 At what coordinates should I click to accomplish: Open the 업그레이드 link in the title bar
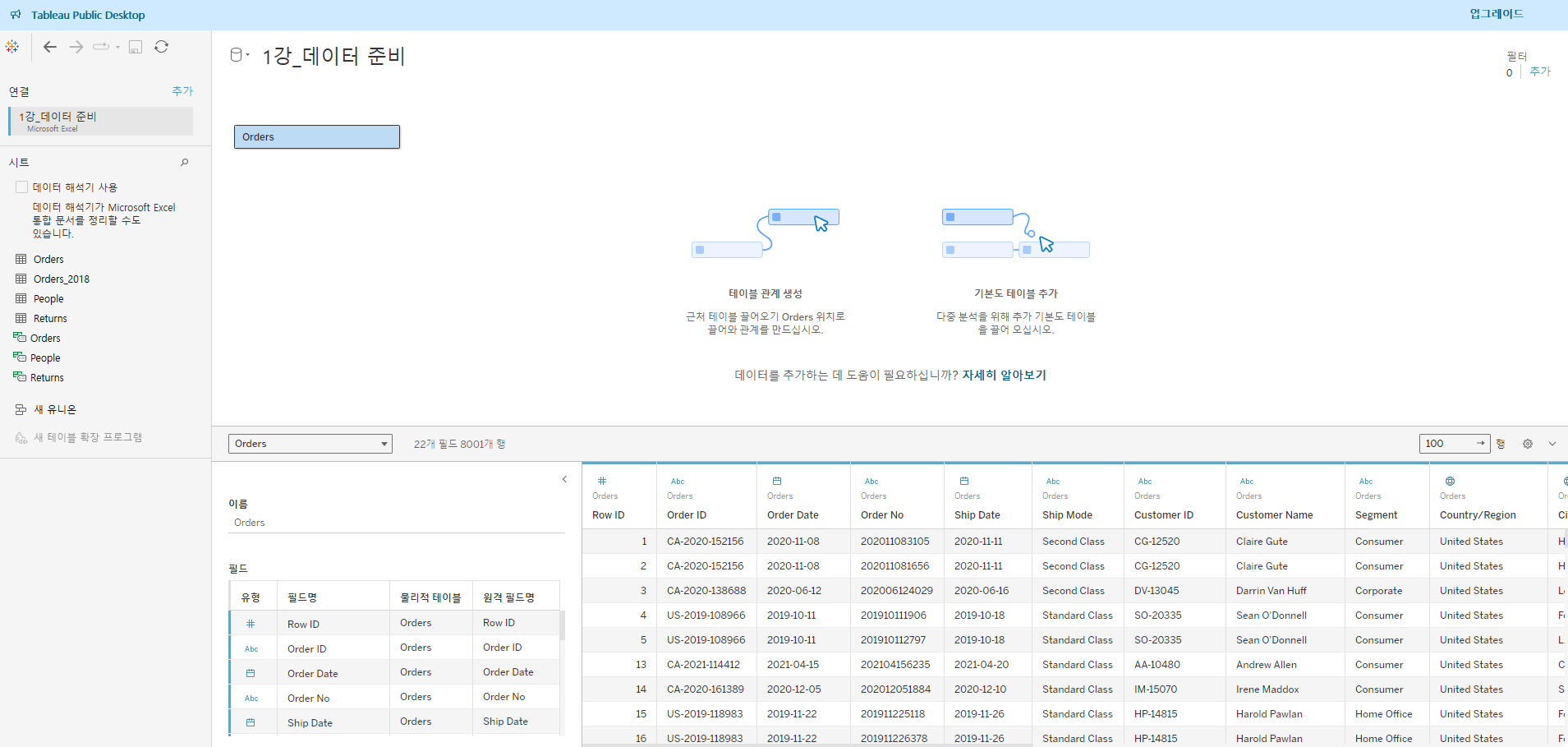click(1497, 14)
